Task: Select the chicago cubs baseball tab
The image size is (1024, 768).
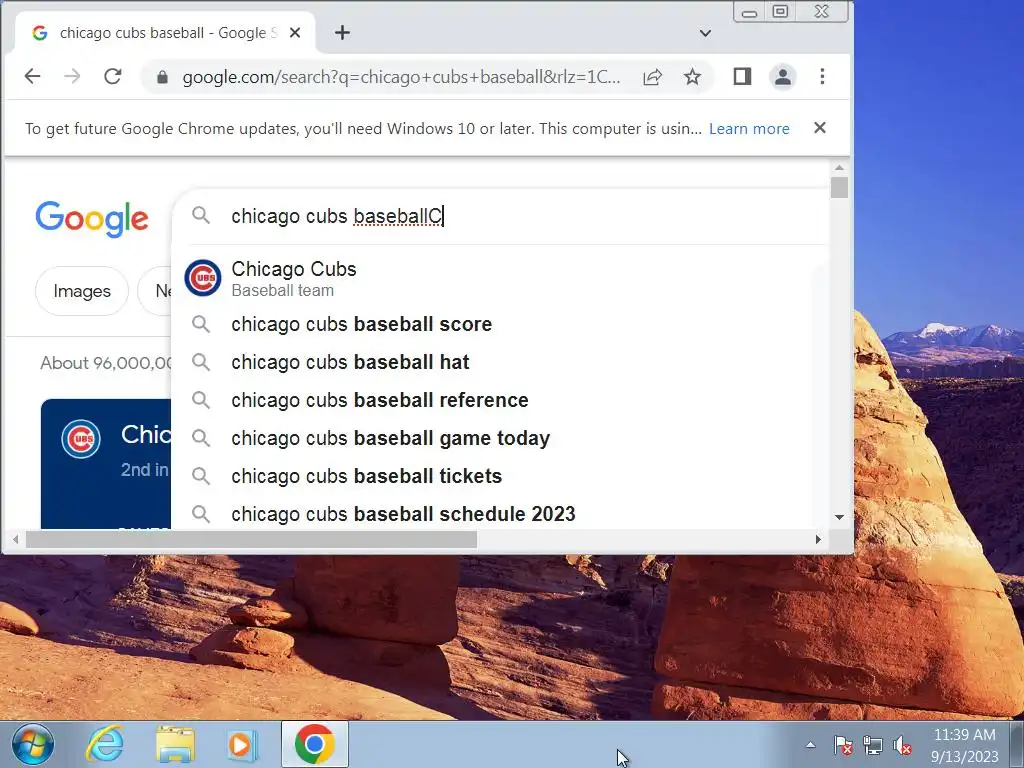Action: 163,33
